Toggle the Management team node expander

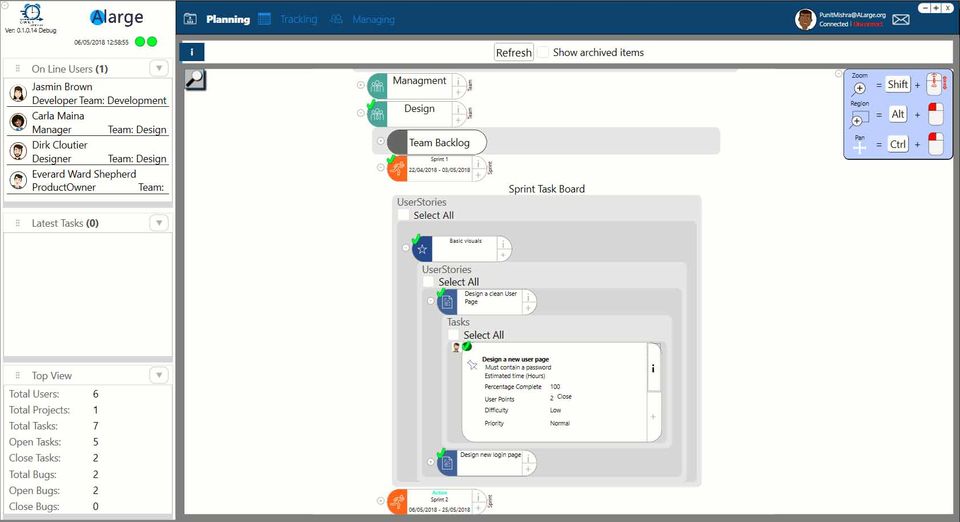361,85
